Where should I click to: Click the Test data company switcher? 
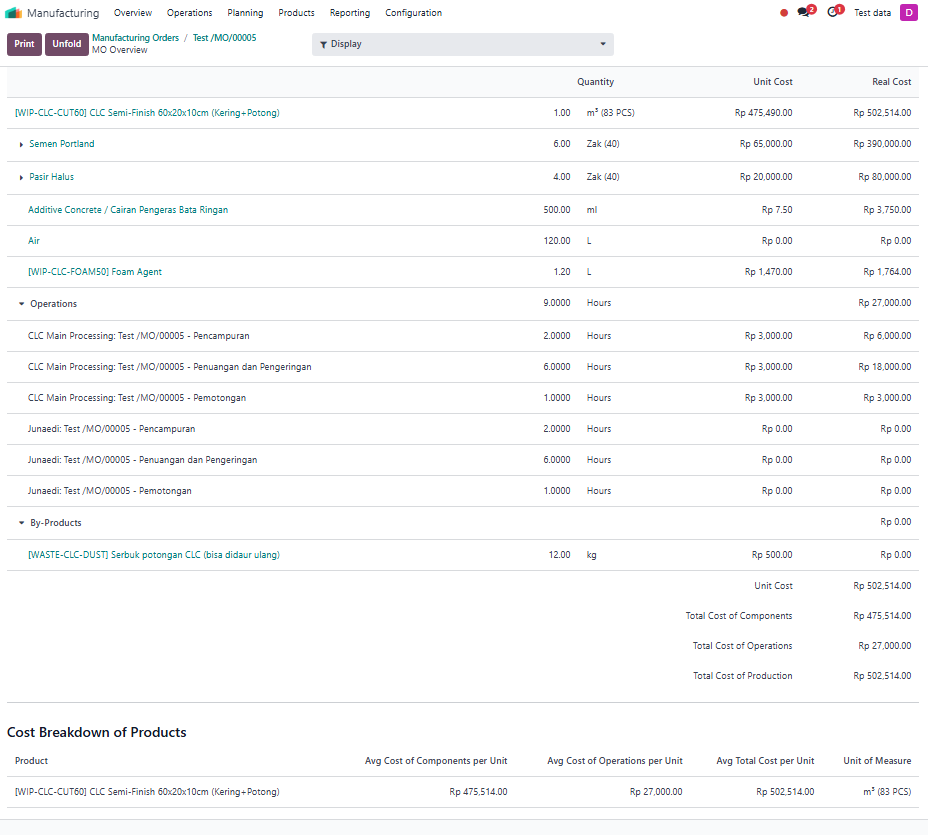872,12
